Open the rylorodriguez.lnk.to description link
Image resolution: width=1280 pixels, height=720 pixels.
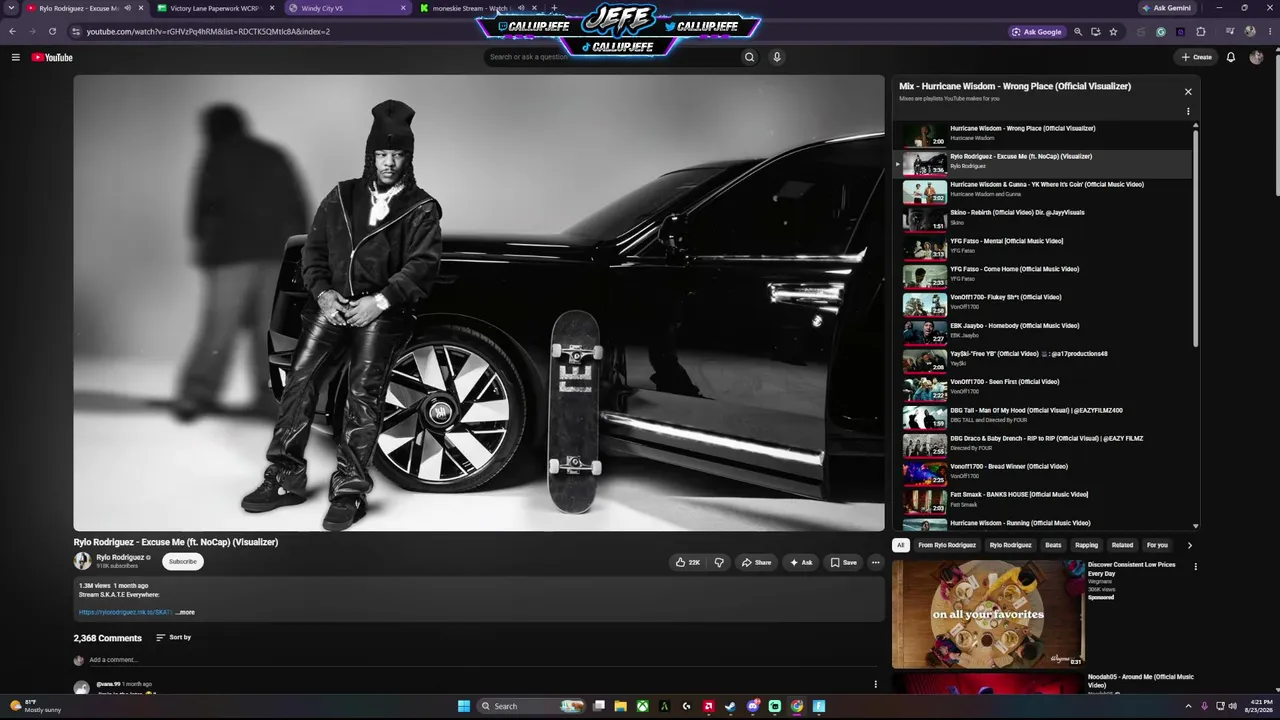125,612
